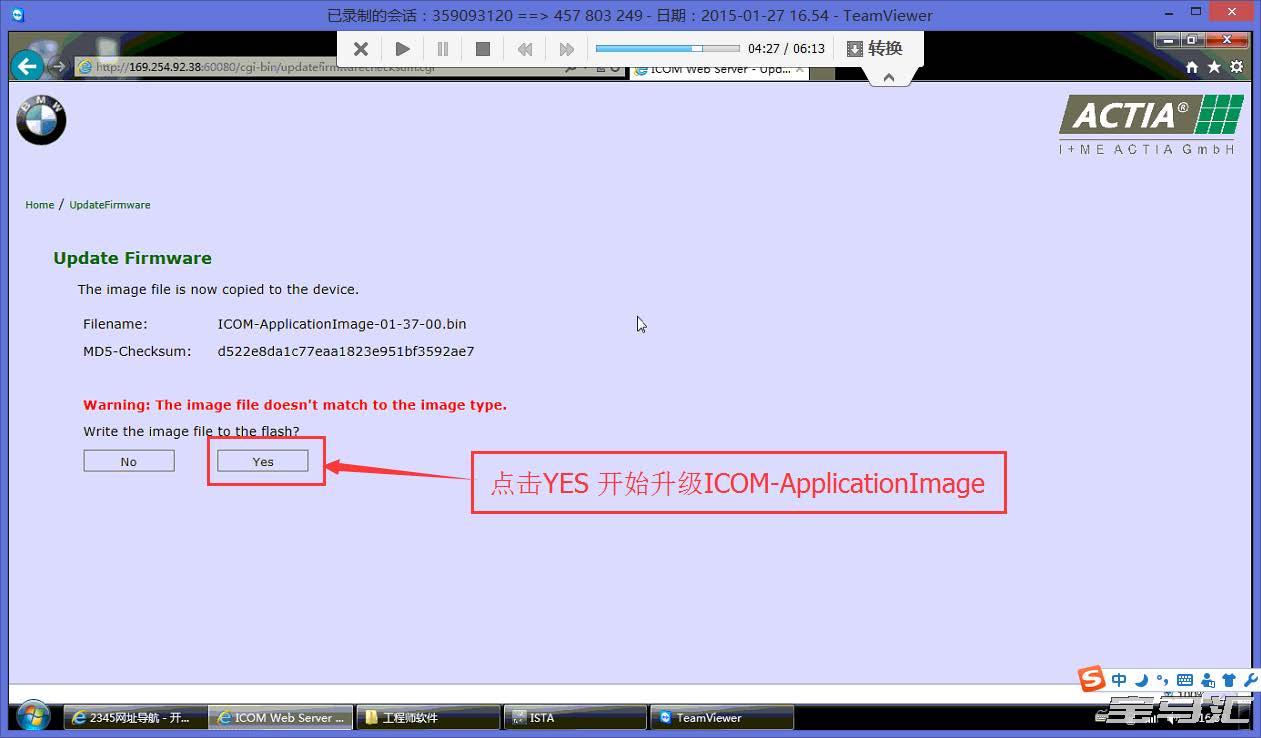Open the Sogou user account icon

(1208, 680)
